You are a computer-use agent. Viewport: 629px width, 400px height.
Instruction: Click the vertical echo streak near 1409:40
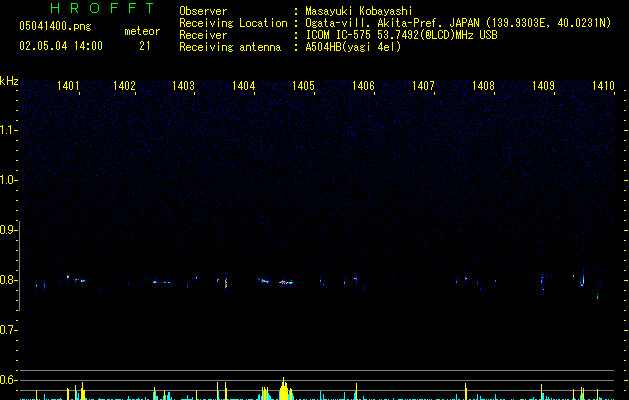[582, 278]
